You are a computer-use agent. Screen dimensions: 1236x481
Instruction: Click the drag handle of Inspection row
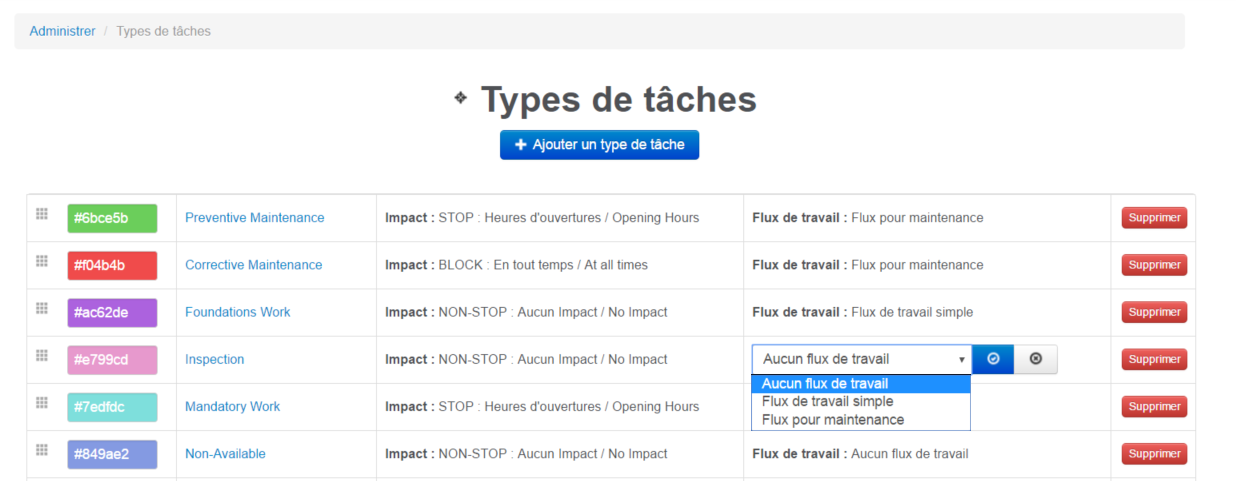point(42,355)
